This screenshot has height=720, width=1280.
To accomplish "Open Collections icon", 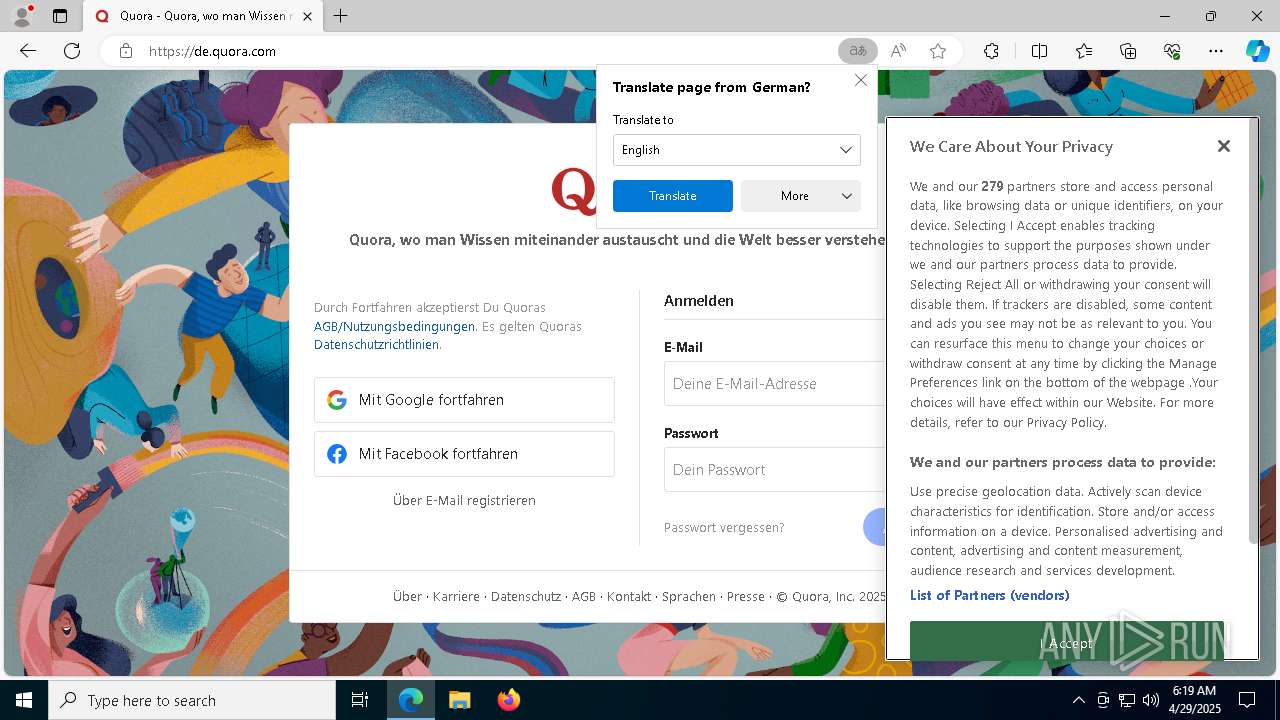I will pos(1128,51).
